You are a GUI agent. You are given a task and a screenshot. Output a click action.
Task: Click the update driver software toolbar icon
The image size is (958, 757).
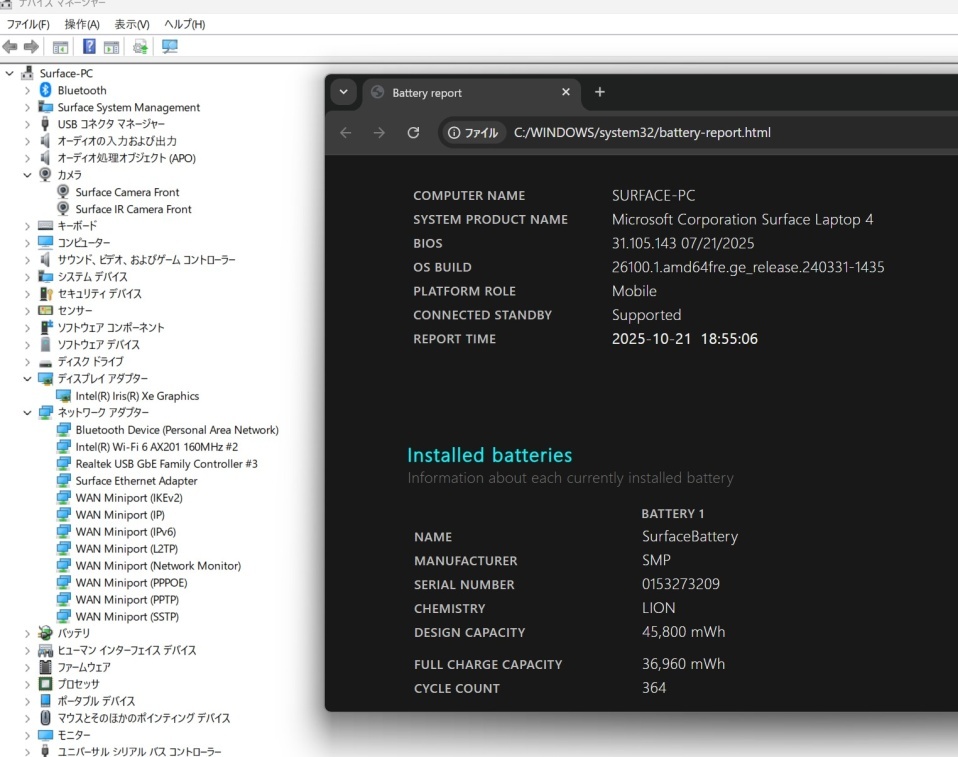(140, 47)
